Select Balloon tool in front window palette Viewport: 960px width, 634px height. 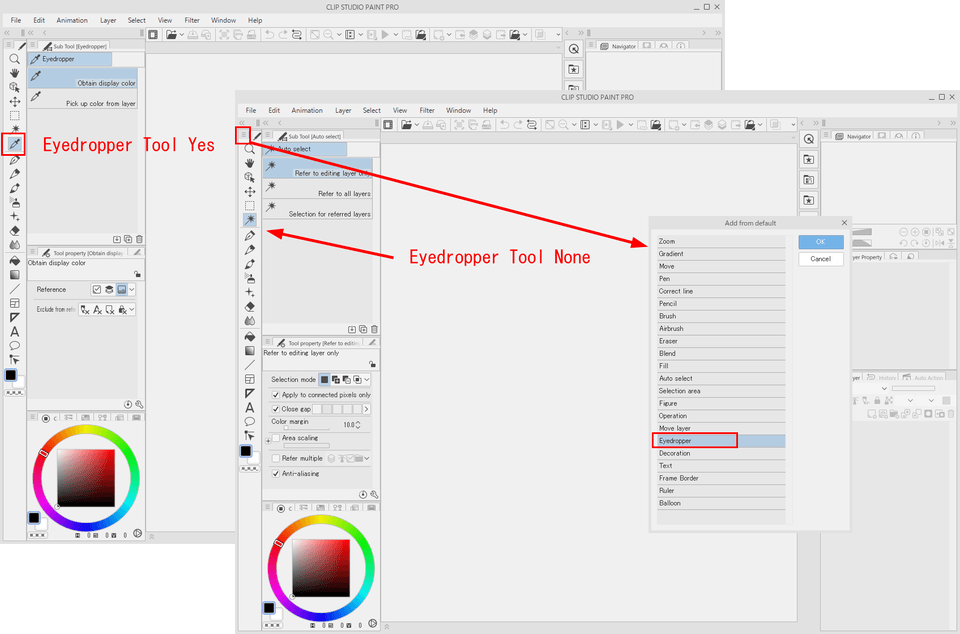tap(249, 422)
